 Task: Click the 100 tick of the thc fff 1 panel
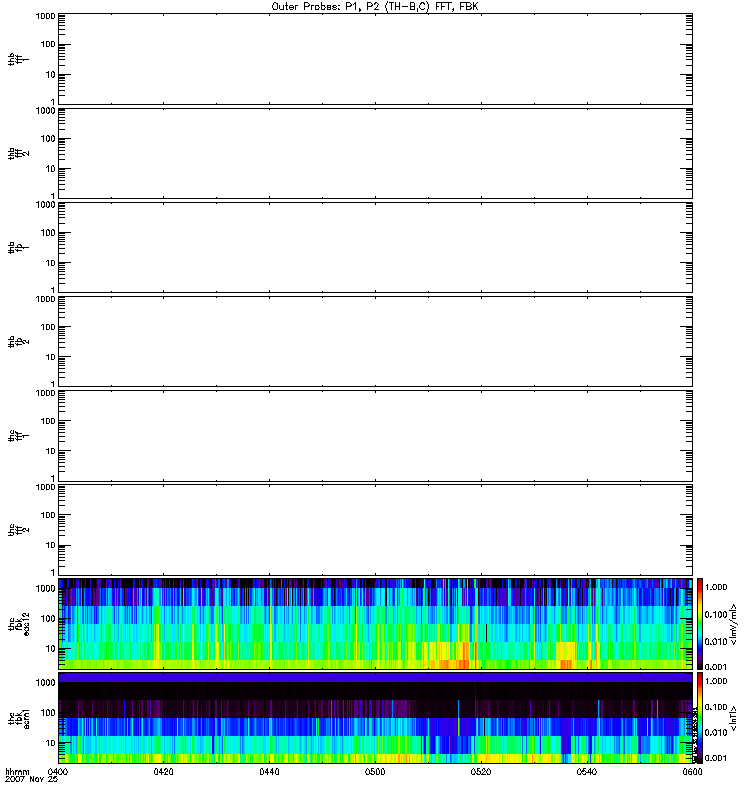48,421
